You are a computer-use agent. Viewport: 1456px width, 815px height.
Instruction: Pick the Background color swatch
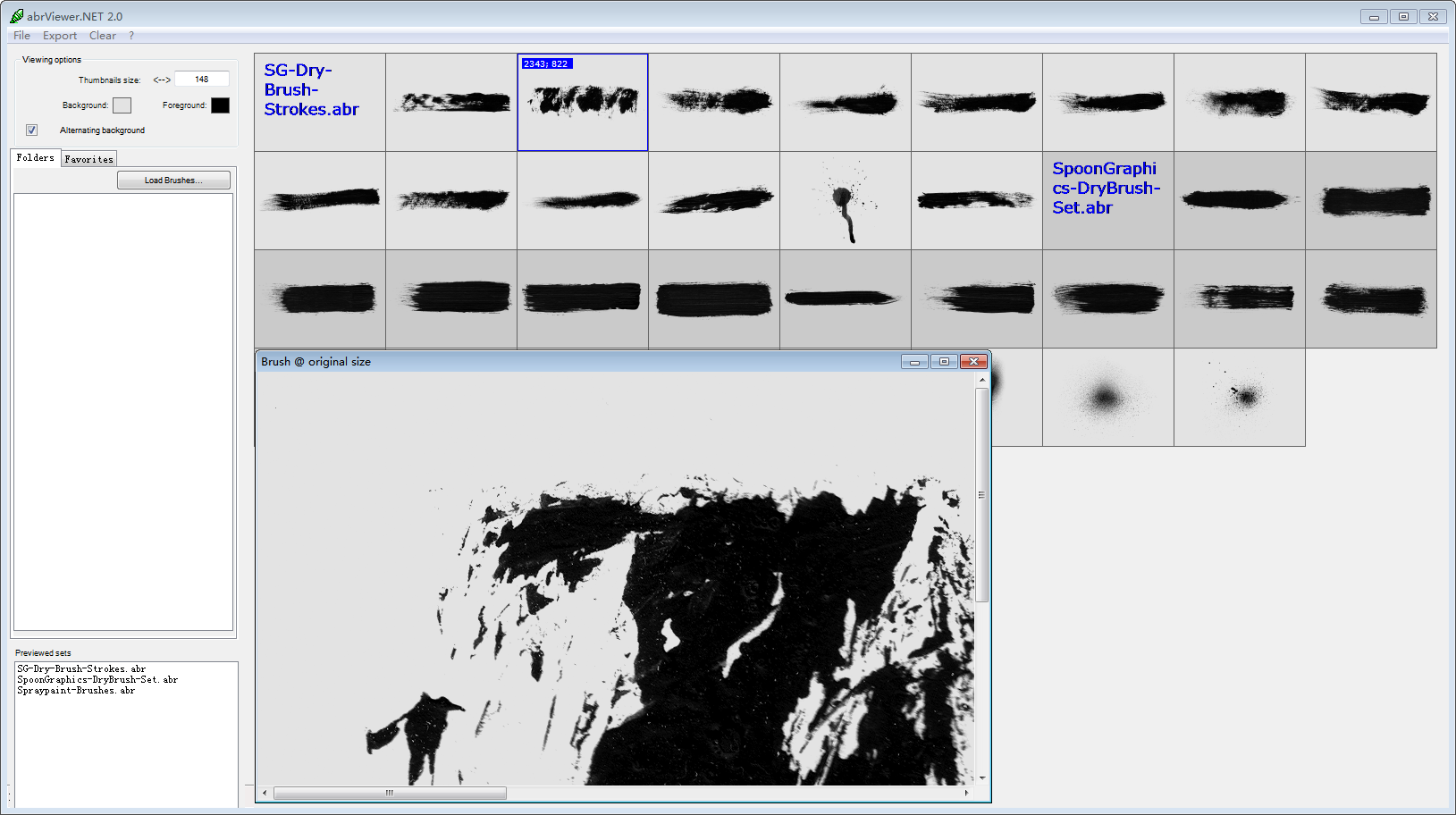122,105
